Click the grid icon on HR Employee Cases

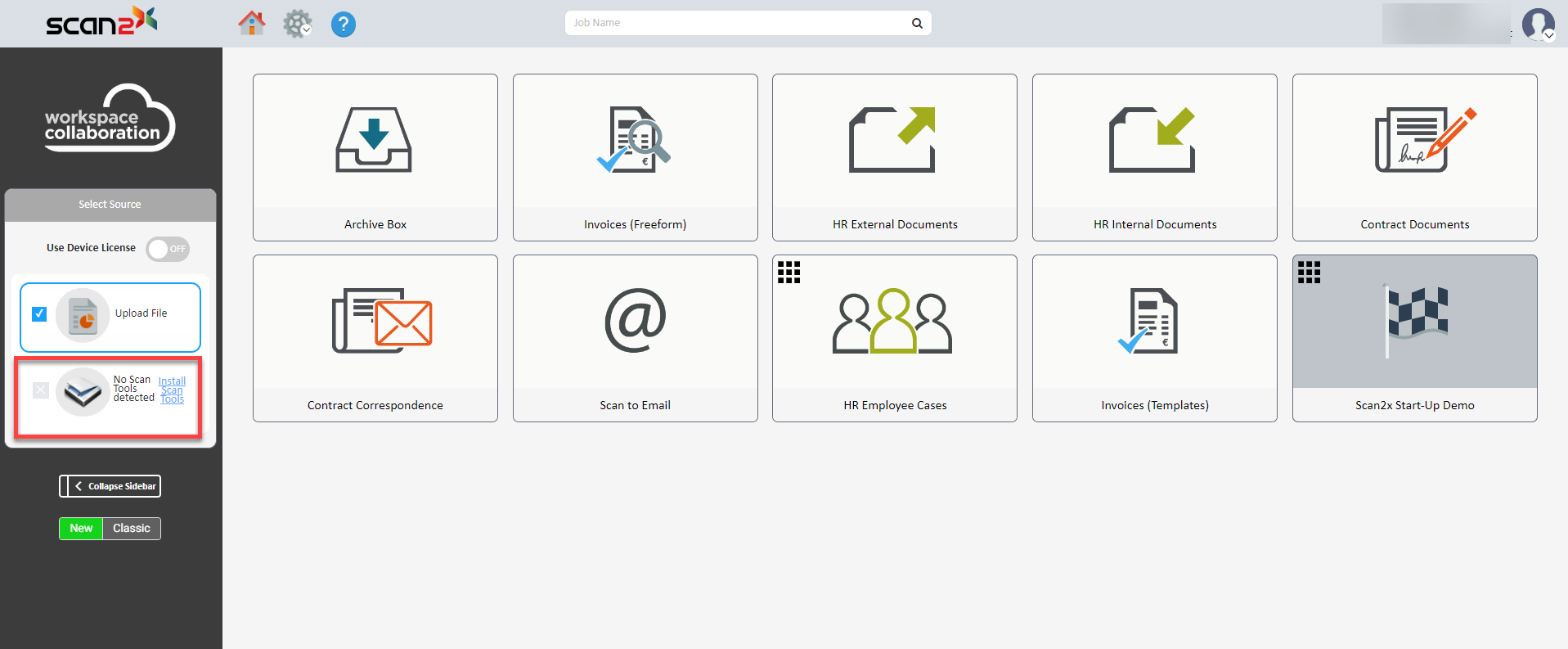click(x=788, y=273)
